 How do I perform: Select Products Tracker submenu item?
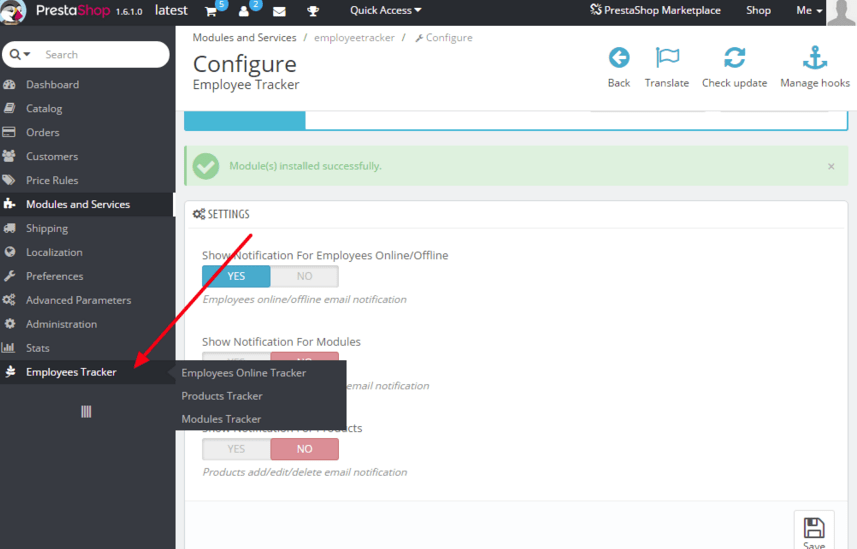tap(222, 396)
